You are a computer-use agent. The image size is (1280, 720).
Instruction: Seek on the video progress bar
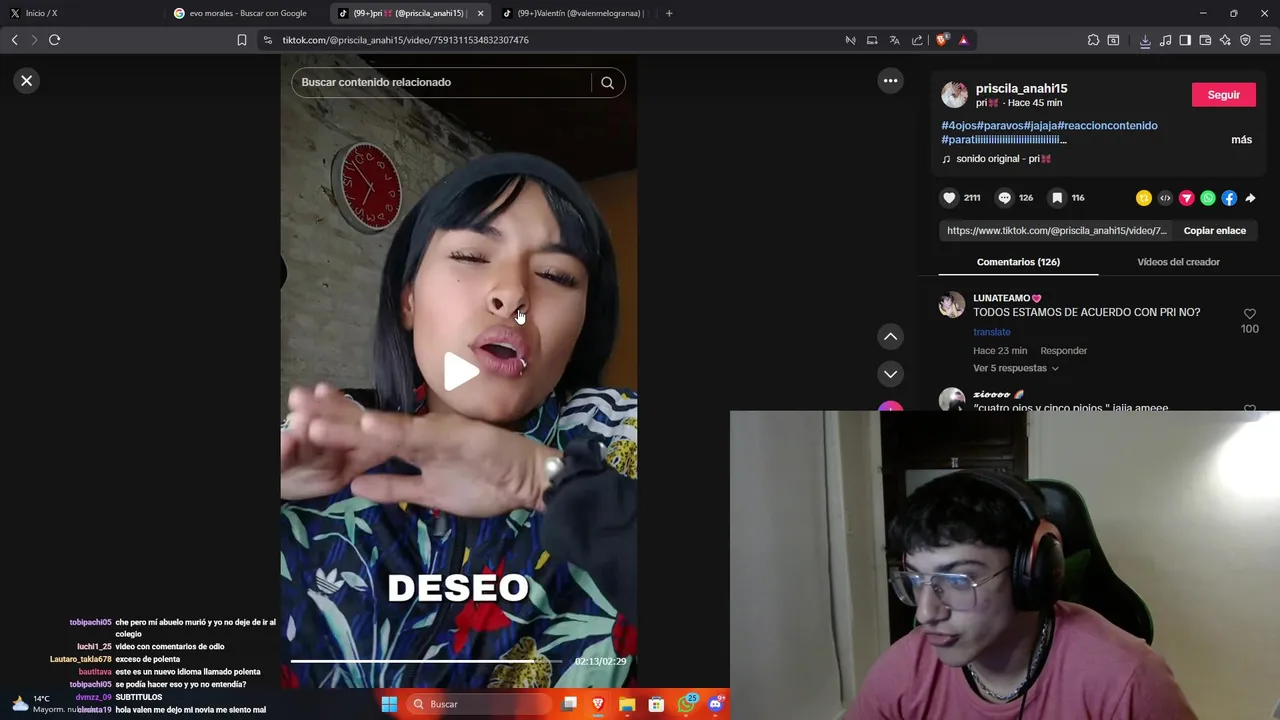427,661
